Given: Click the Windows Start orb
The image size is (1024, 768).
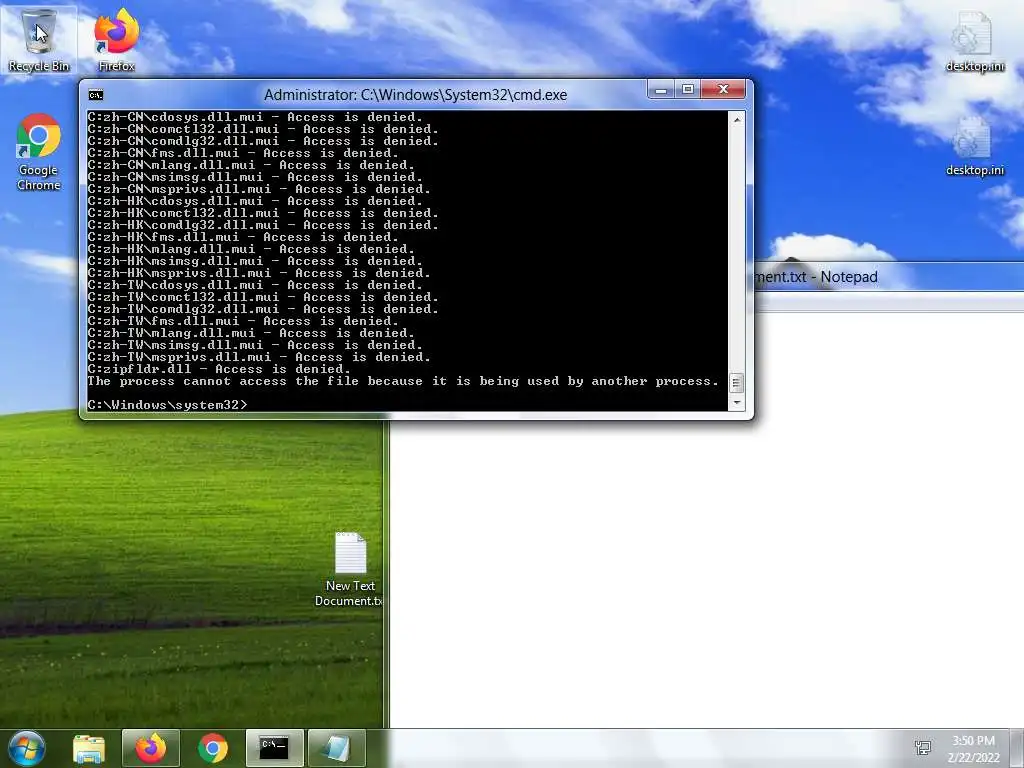Looking at the screenshot, I should click(27, 748).
